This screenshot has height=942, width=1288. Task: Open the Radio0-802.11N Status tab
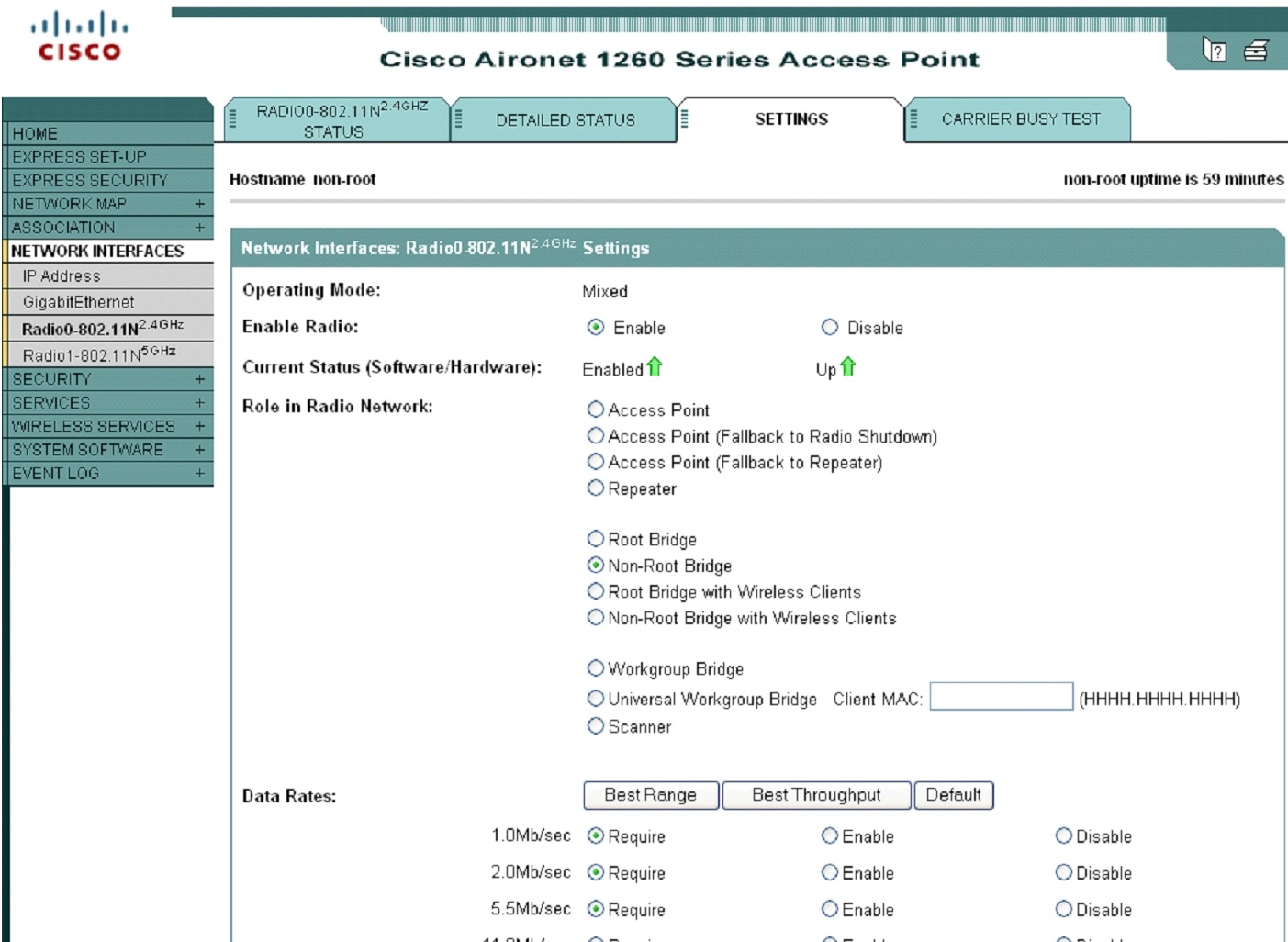tap(336, 120)
